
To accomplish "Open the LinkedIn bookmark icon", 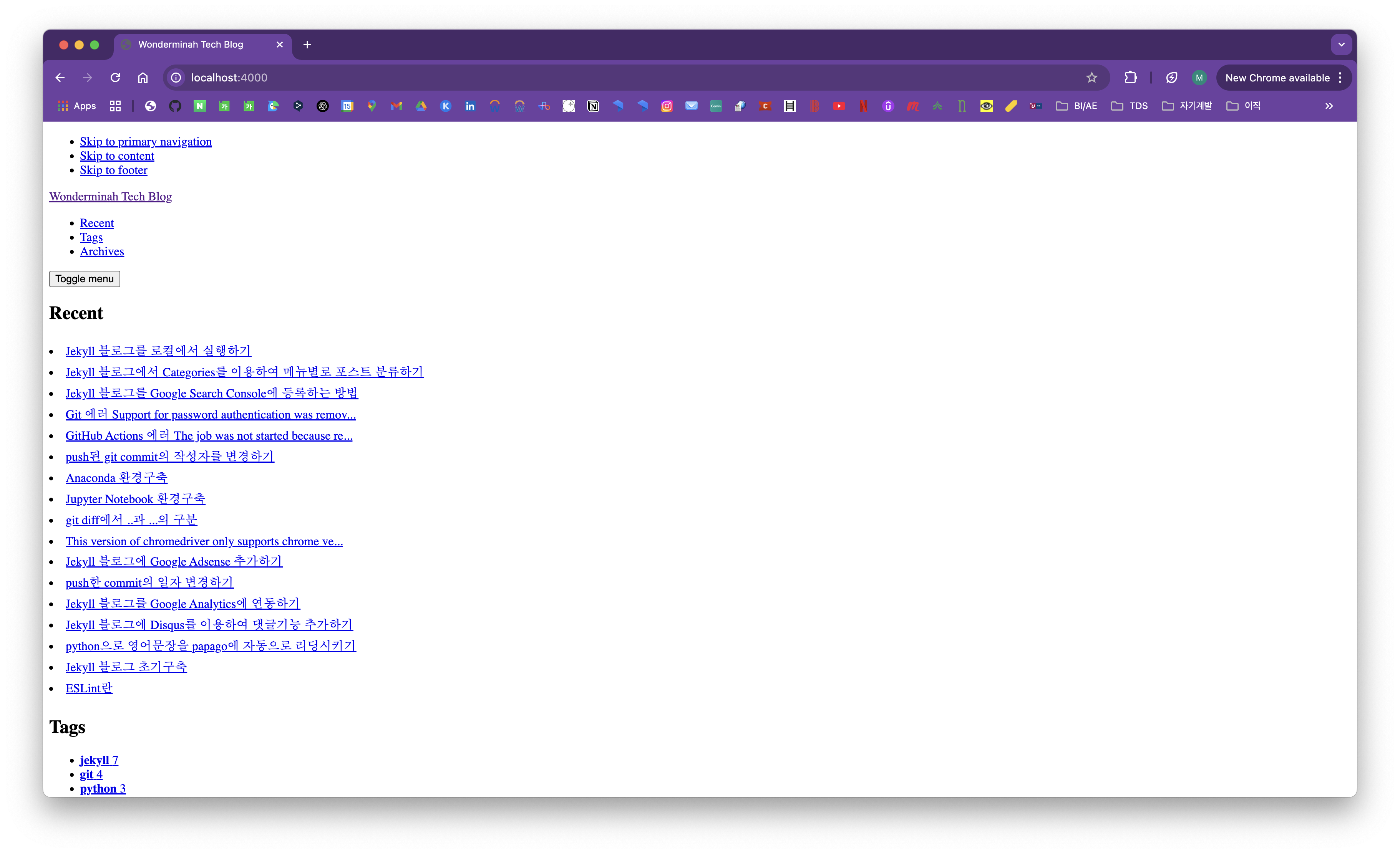I will pyautogui.click(x=470, y=106).
